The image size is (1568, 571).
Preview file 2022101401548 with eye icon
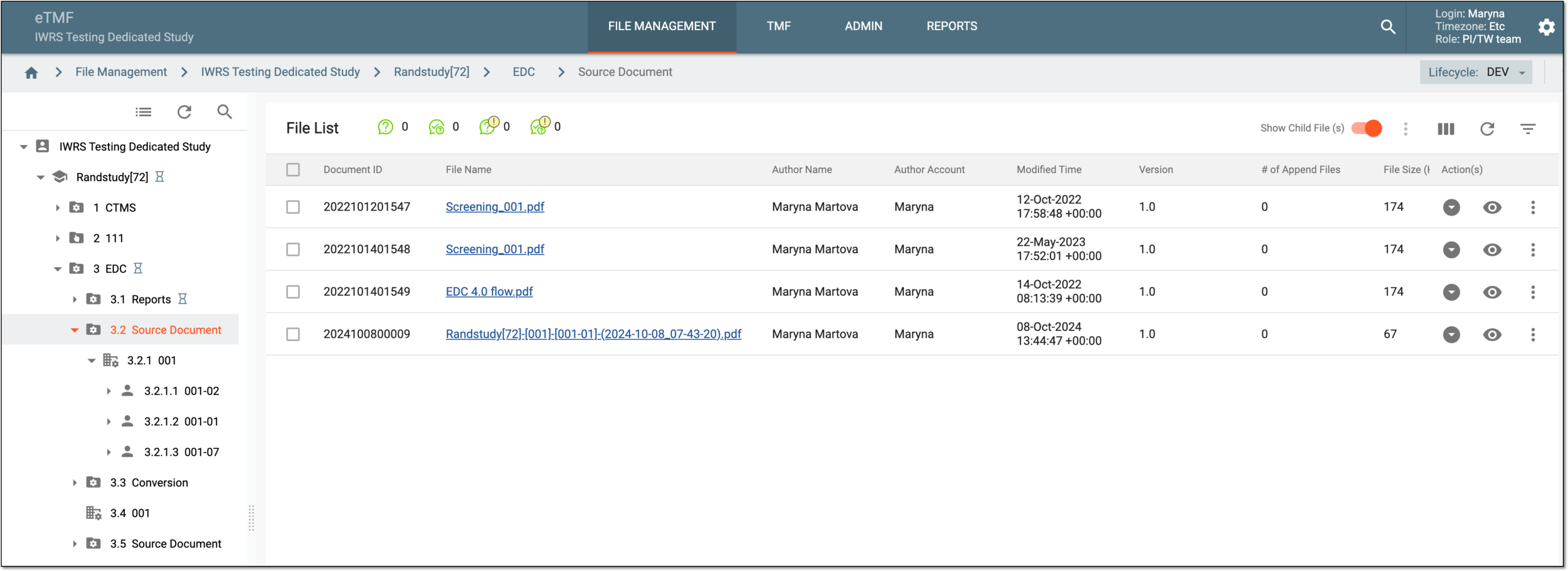[x=1492, y=250]
